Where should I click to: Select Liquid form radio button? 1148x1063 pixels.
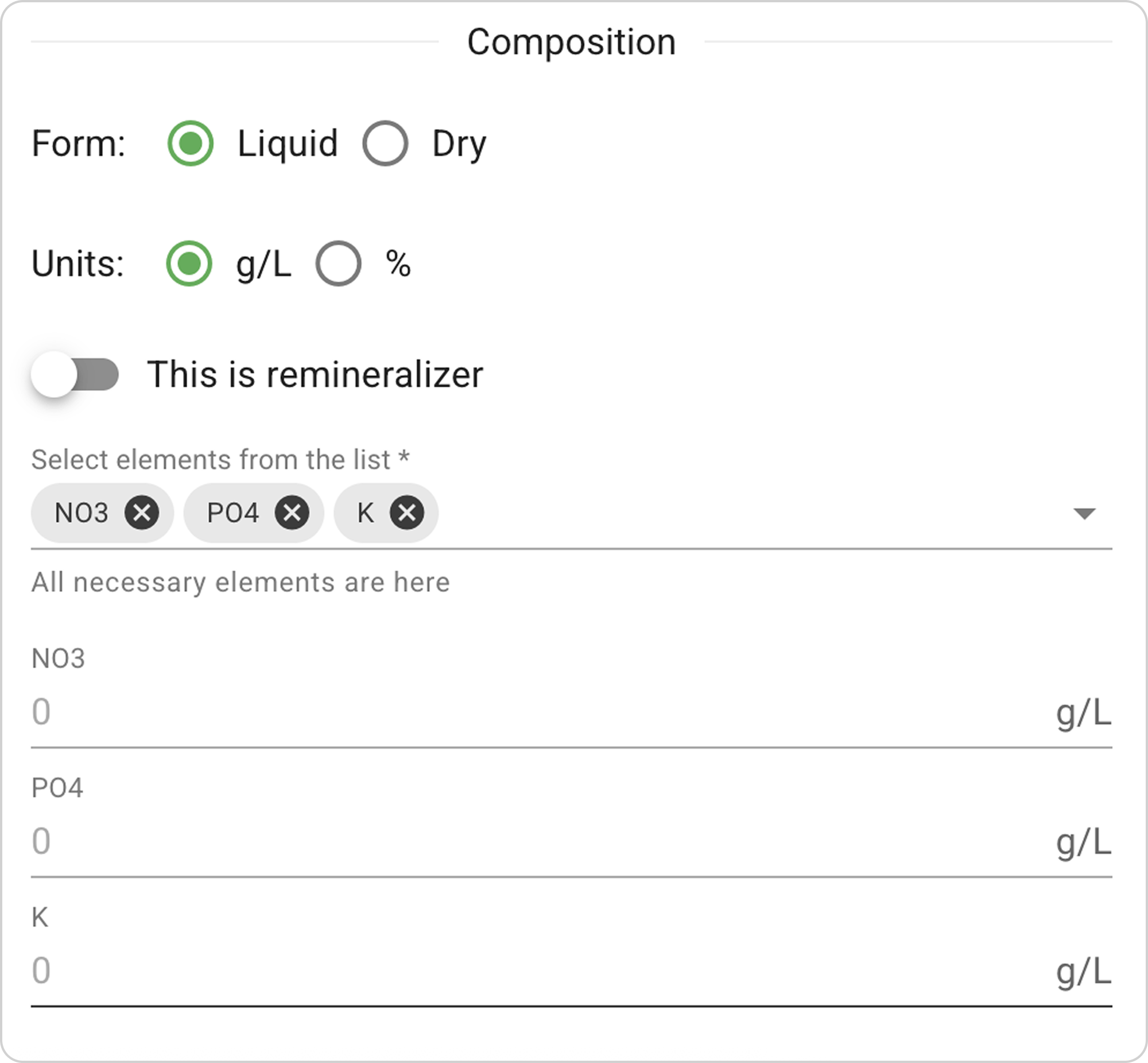point(191,143)
